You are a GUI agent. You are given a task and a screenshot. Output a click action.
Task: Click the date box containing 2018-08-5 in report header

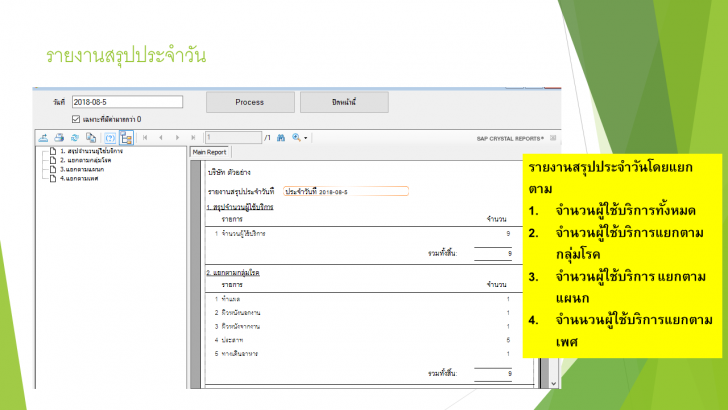tap(346, 191)
